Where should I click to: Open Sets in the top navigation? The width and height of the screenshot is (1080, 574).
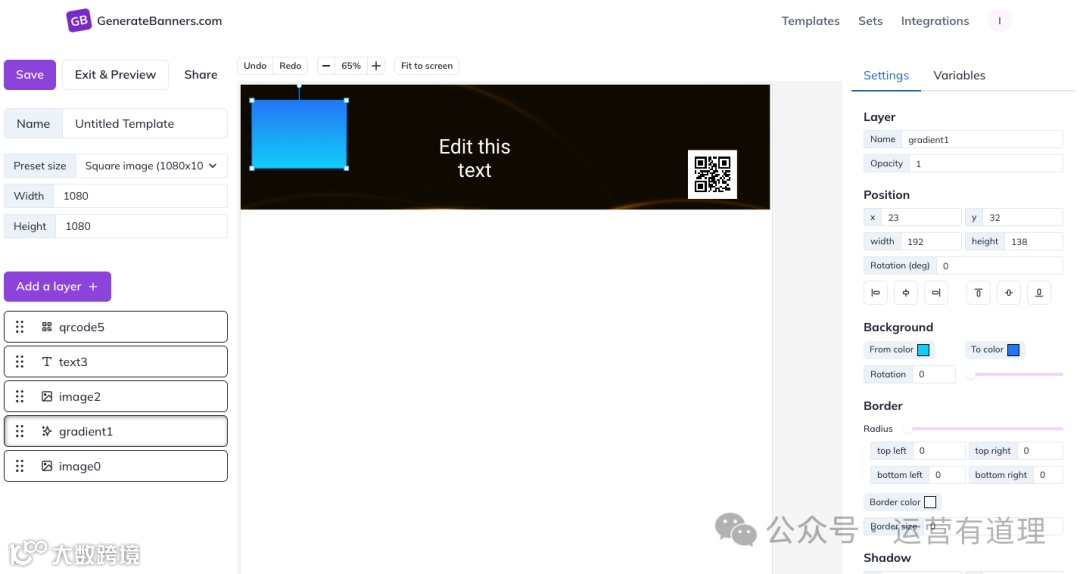(x=870, y=21)
